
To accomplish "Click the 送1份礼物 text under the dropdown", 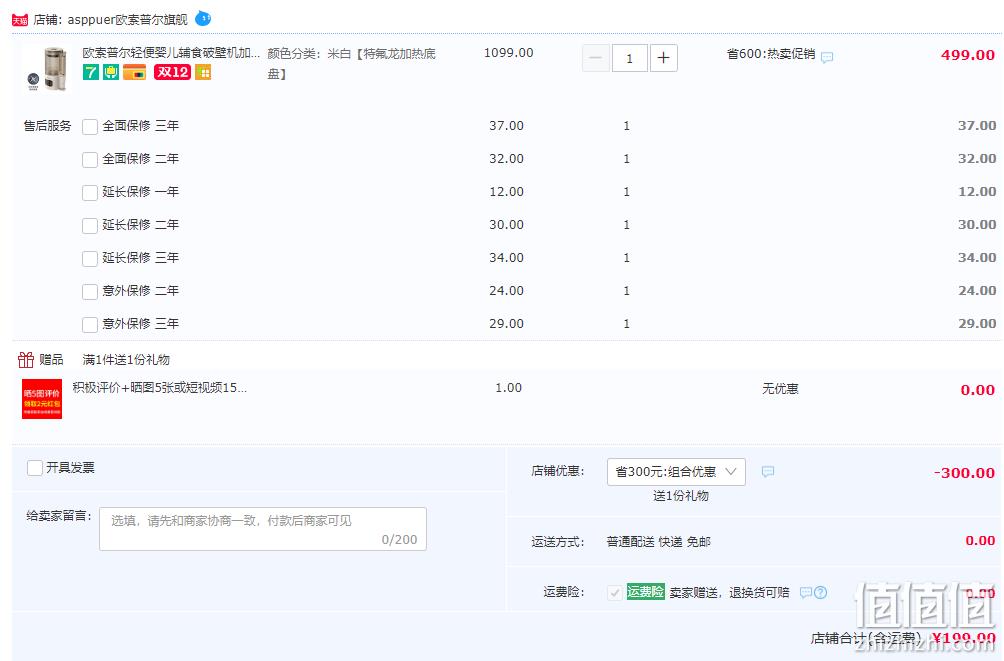I will click(x=681, y=496).
